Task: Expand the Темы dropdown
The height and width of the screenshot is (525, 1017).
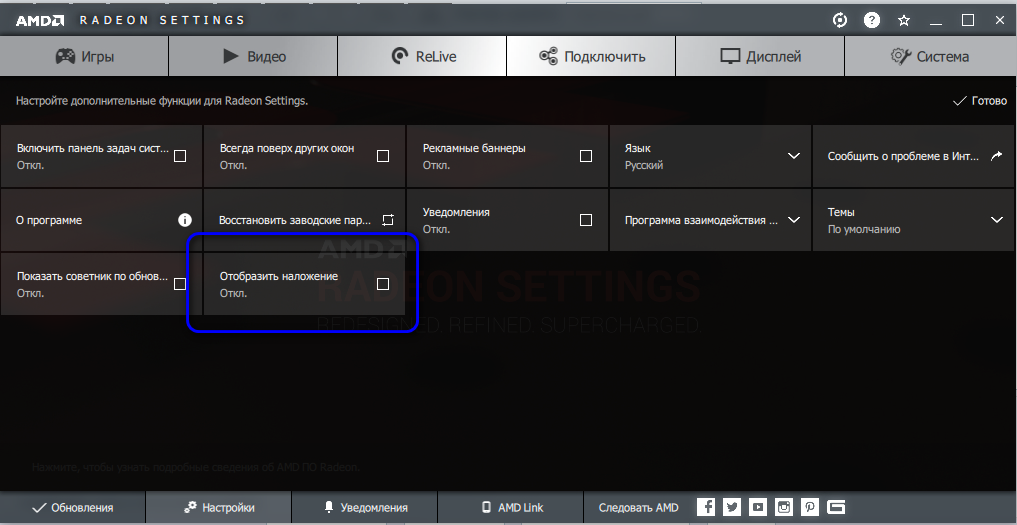Action: click(x=997, y=220)
